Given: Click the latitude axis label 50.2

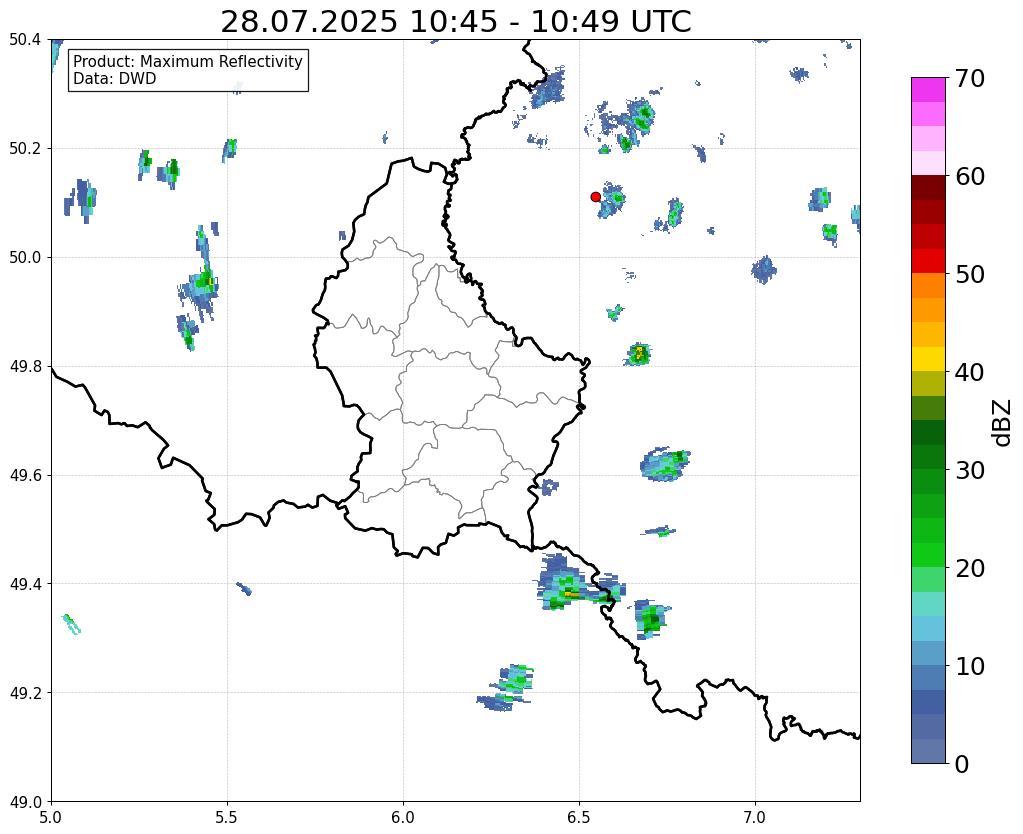Looking at the screenshot, I should point(25,149).
